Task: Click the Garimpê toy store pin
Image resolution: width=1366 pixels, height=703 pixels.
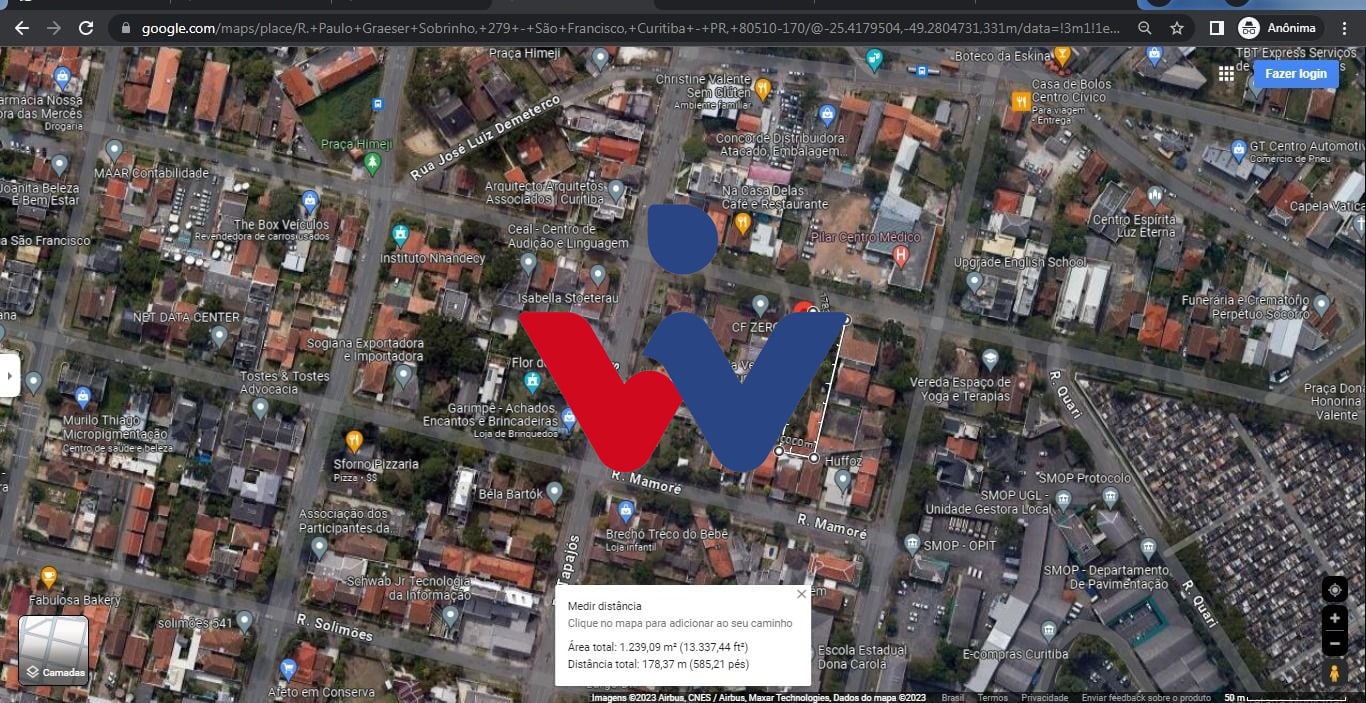Action: tap(568, 418)
